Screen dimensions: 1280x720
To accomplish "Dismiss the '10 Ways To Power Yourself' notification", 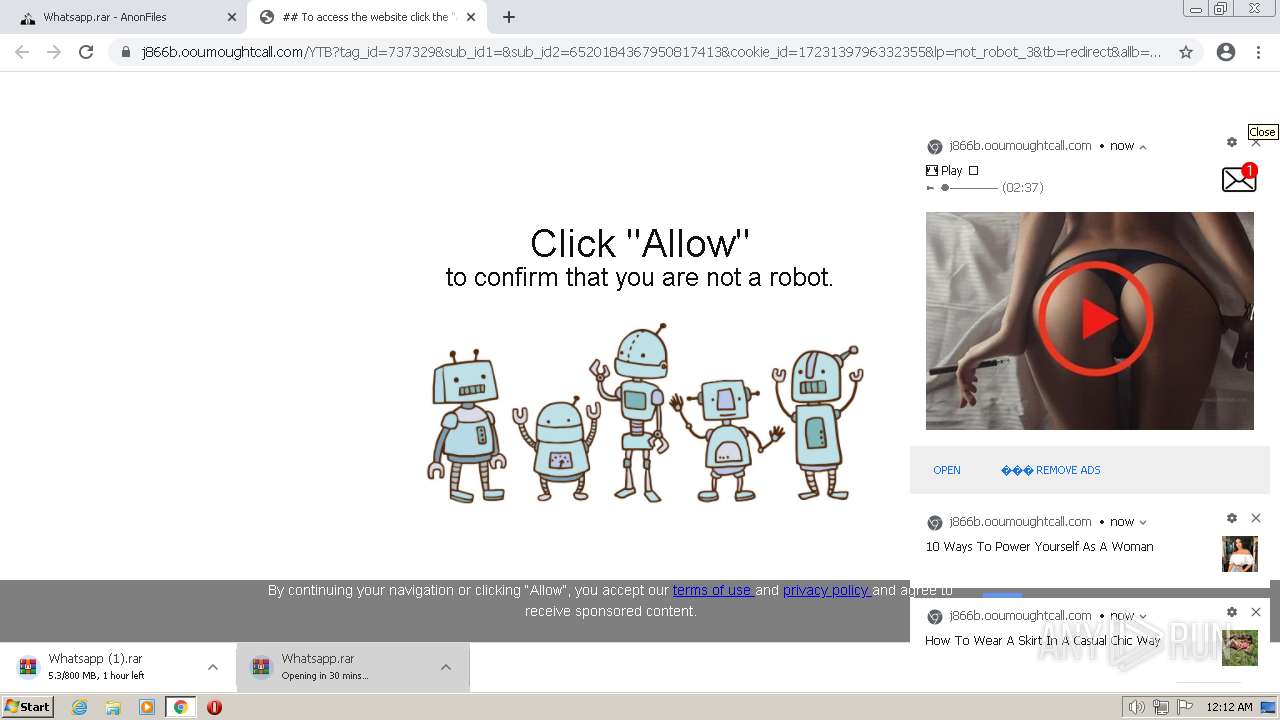I will click(1256, 518).
